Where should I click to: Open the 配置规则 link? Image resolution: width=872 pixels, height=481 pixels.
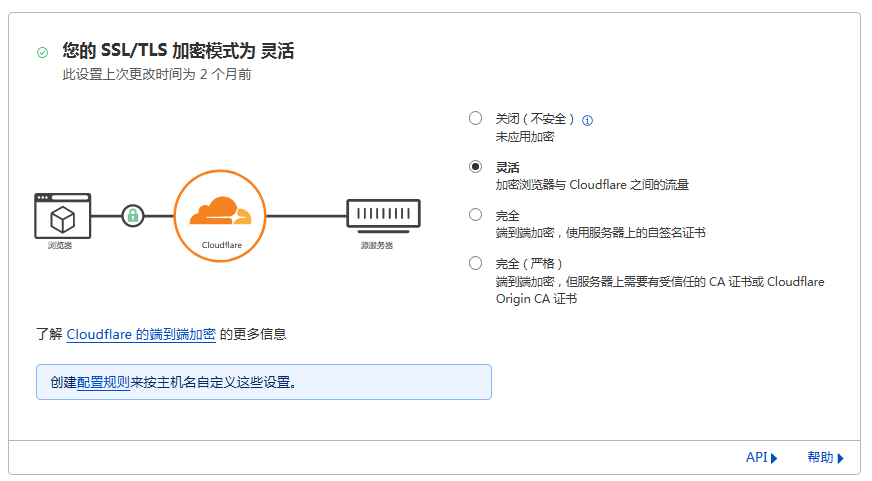pyautogui.click(x=103, y=382)
